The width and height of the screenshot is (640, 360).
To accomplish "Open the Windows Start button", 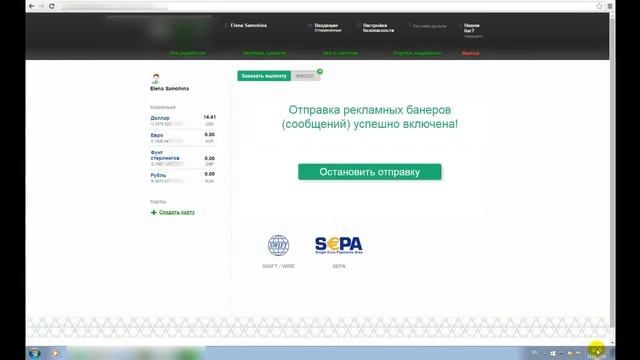I will pyautogui.click(x=35, y=353).
